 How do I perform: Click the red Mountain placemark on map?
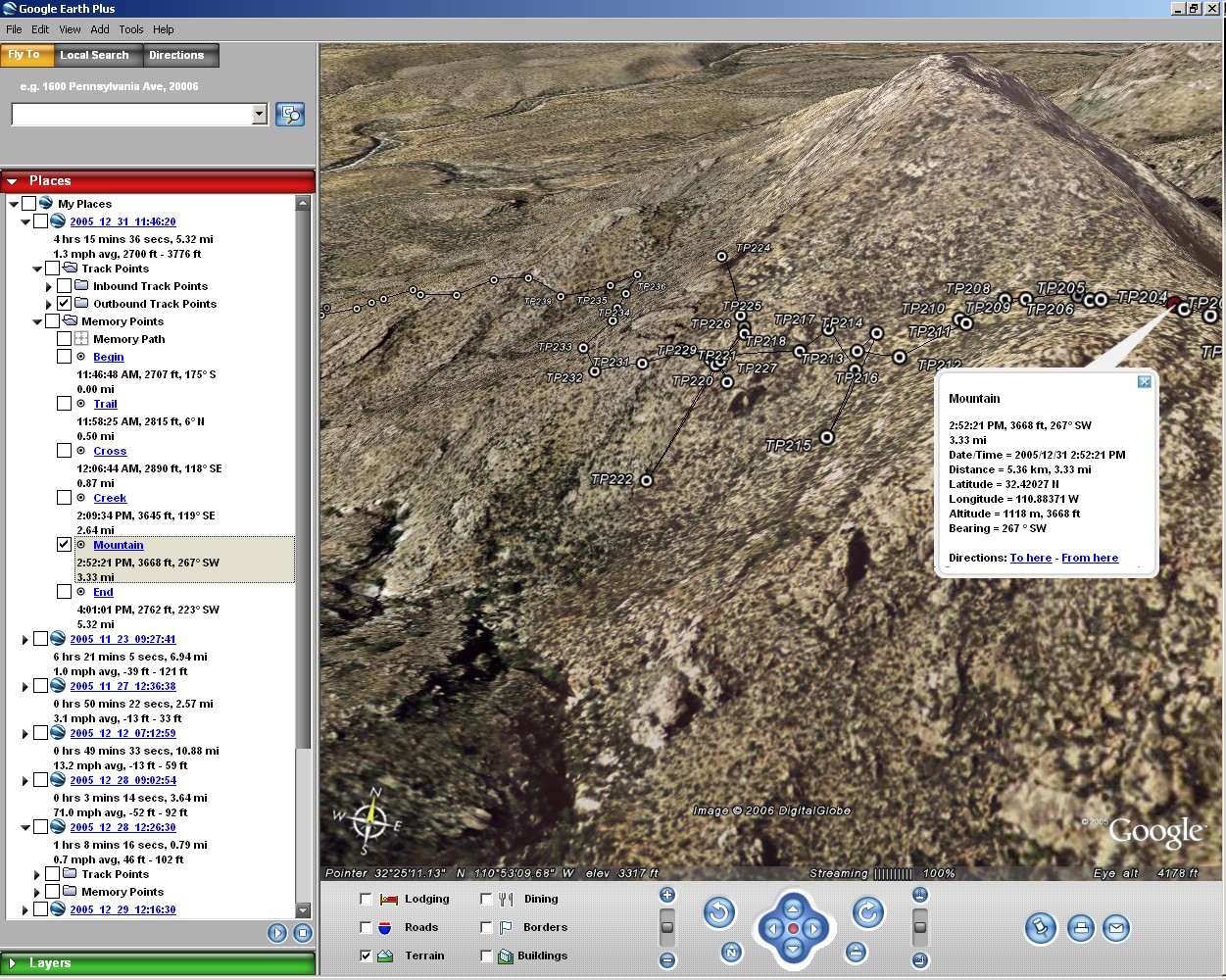(x=1174, y=304)
